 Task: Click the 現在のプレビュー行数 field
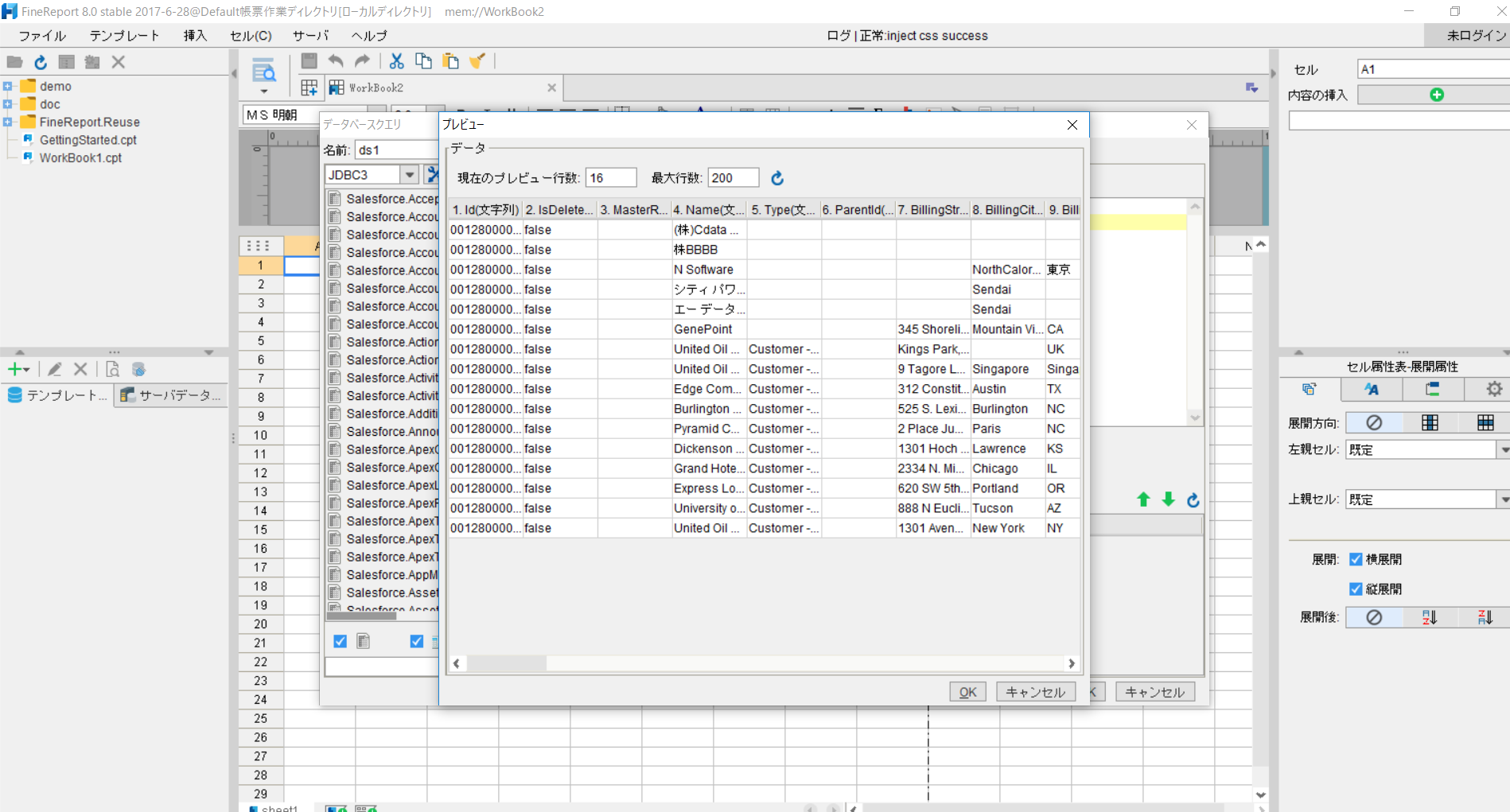tap(611, 178)
